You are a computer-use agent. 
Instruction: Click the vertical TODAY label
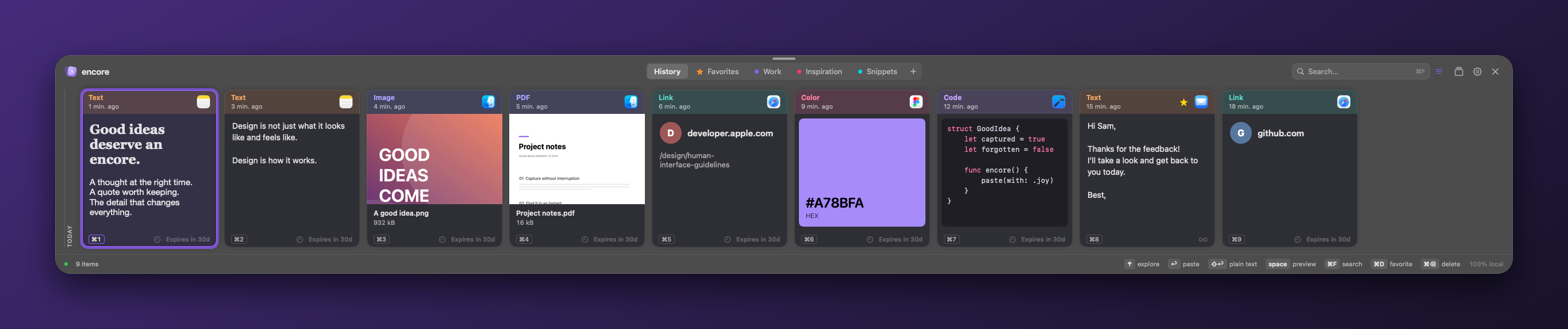[x=70, y=236]
